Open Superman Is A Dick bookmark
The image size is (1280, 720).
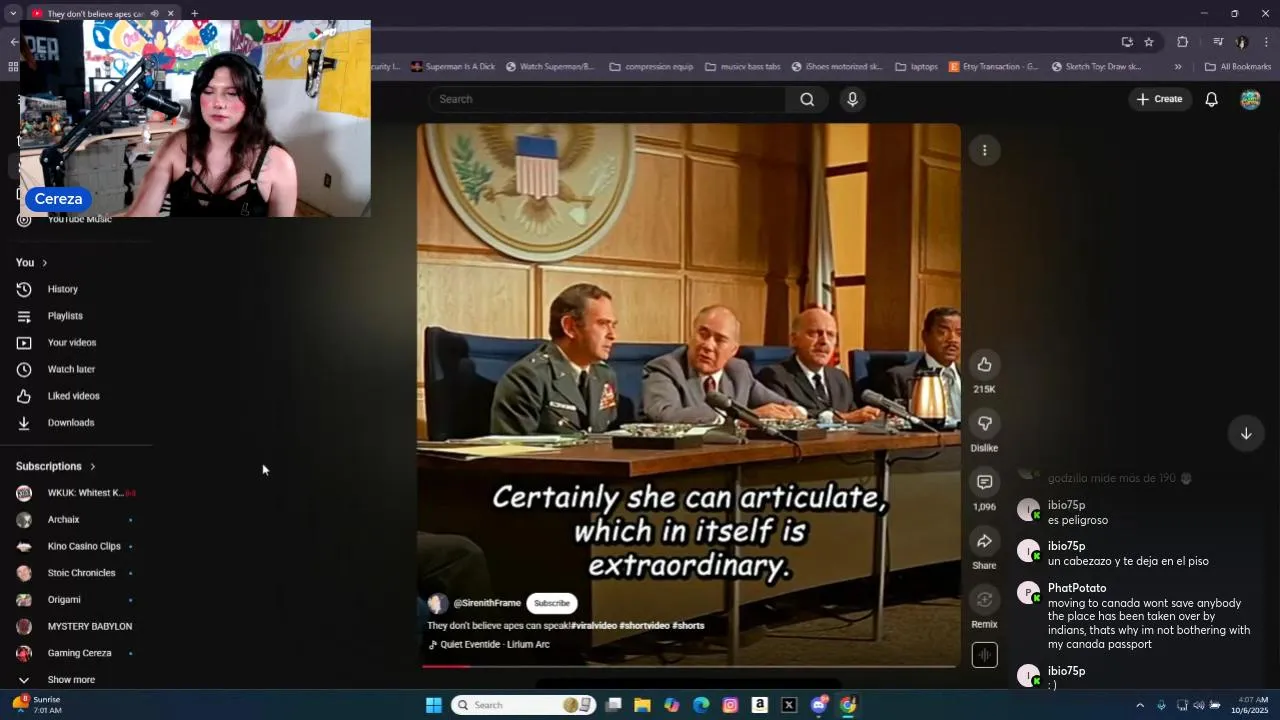click(452, 67)
